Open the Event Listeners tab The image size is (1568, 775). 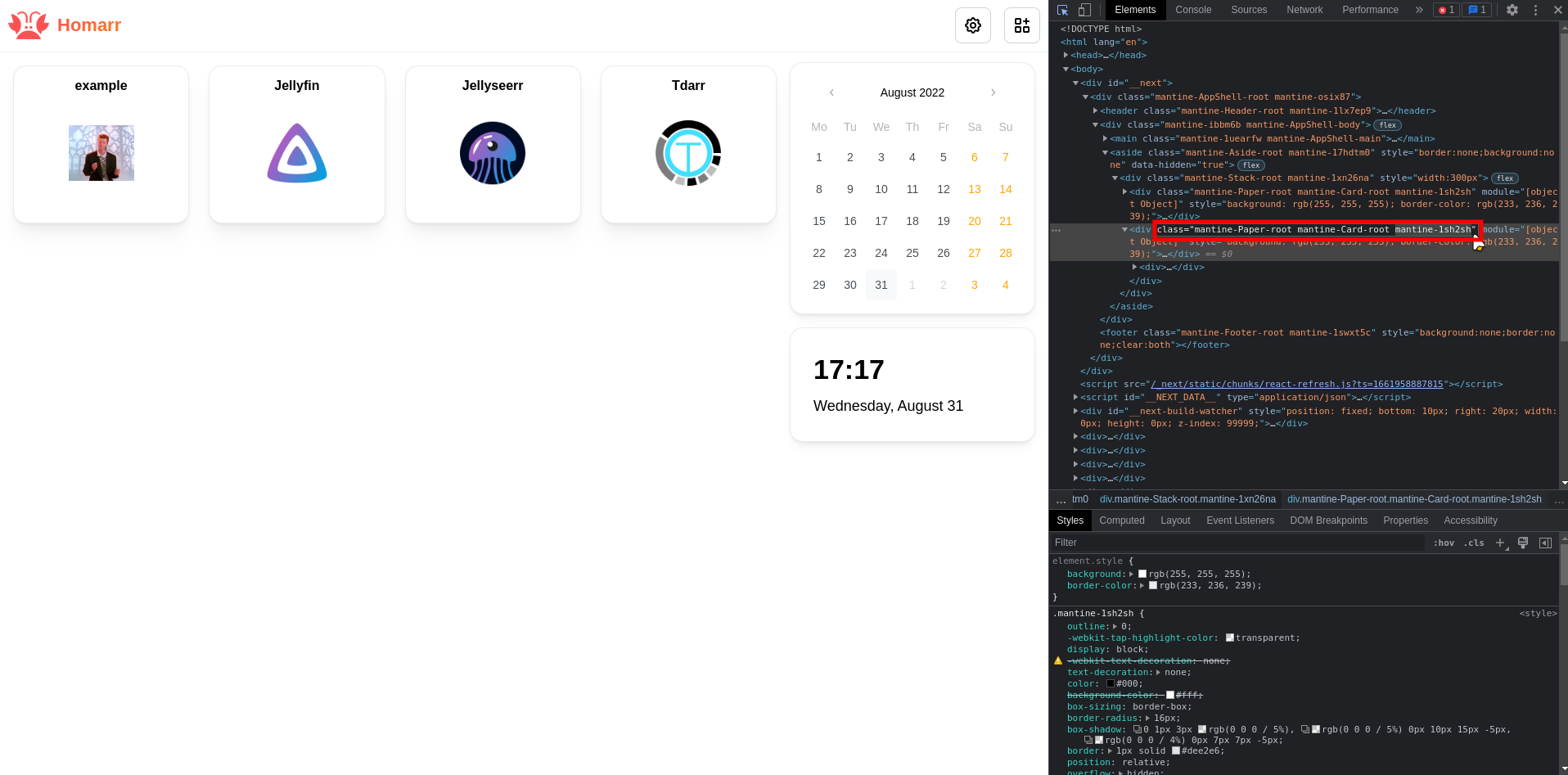click(1240, 520)
